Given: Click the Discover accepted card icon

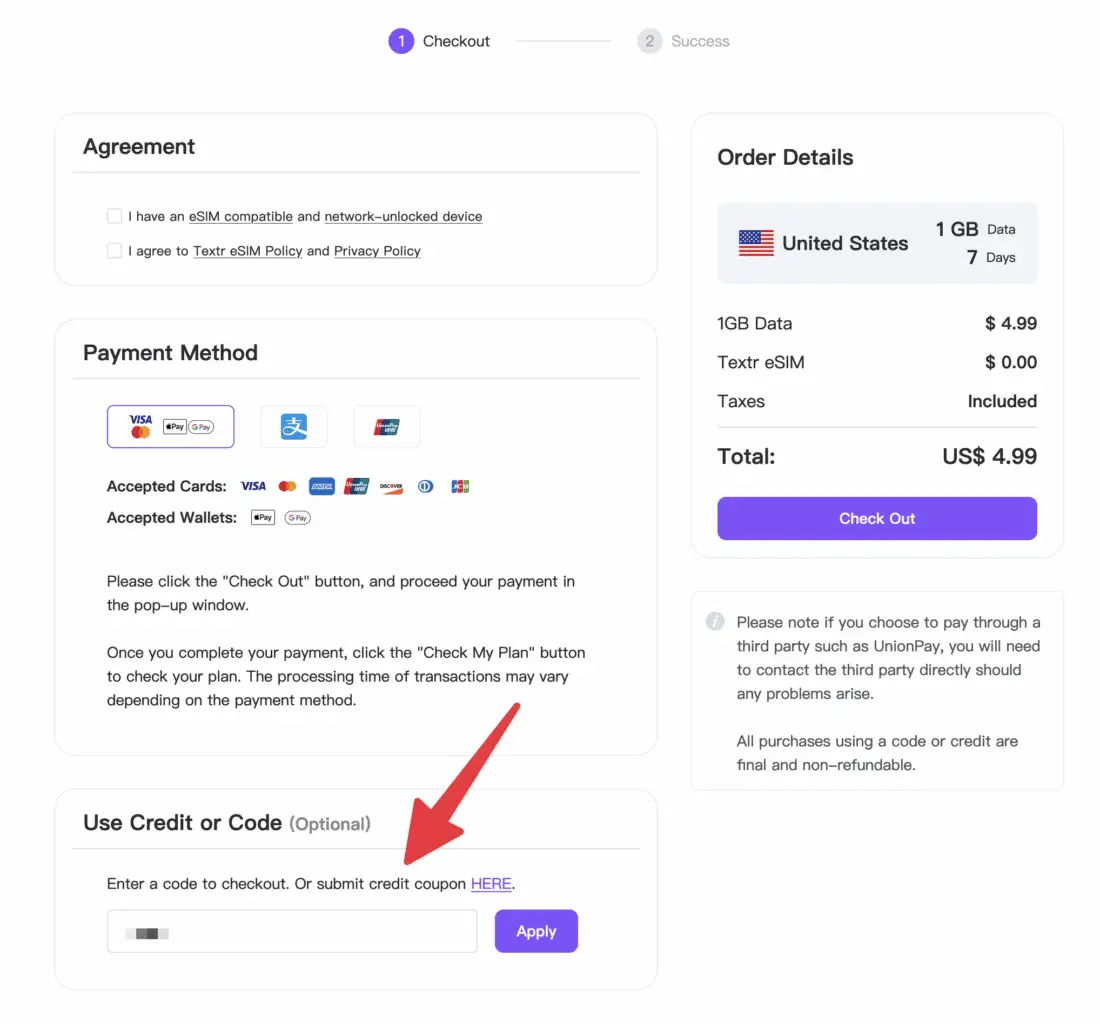Looking at the screenshot, I should [x=391, y=487].
